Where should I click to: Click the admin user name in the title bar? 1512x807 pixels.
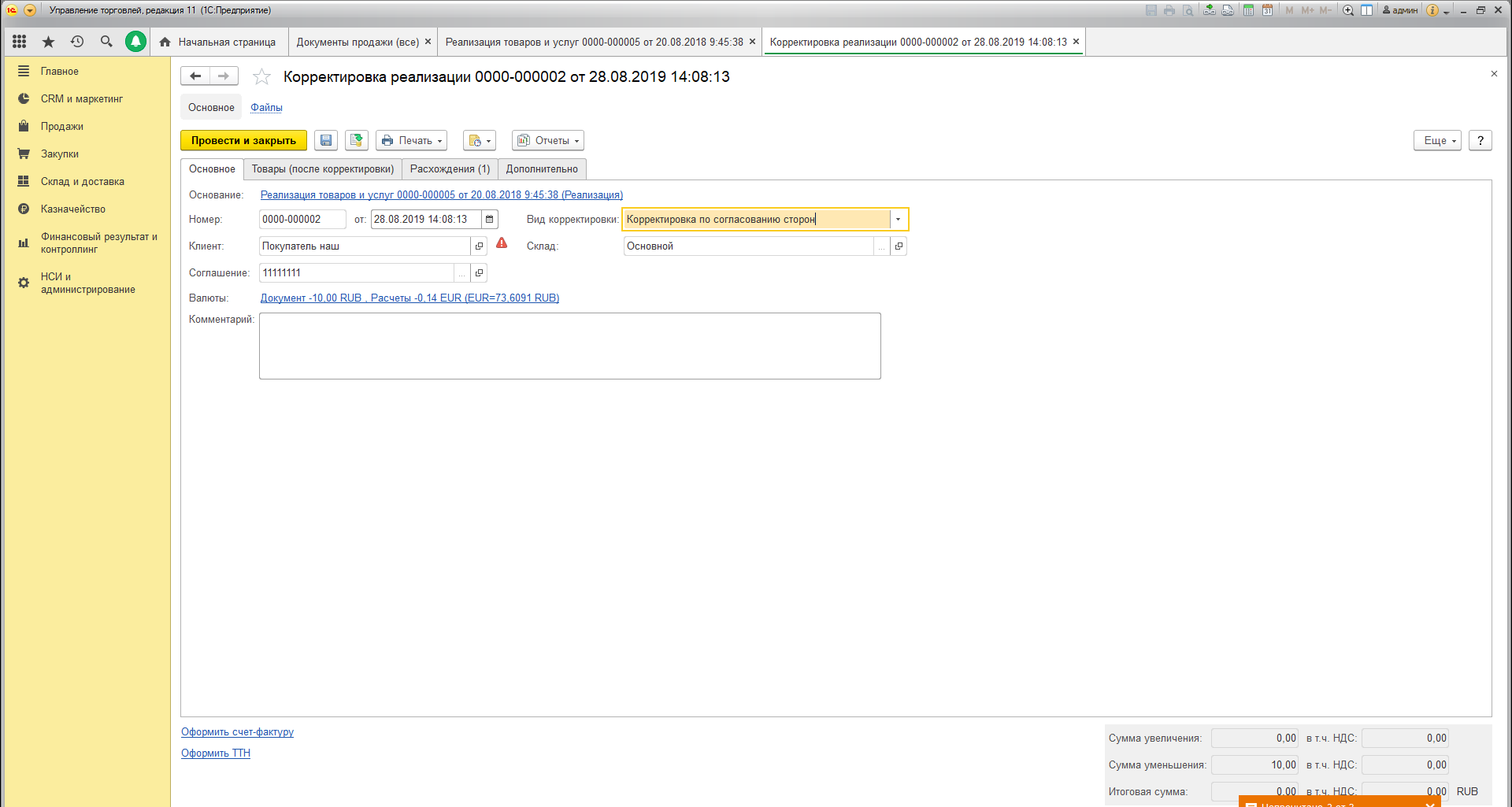pyautogui.click(x=1400, y=10)
